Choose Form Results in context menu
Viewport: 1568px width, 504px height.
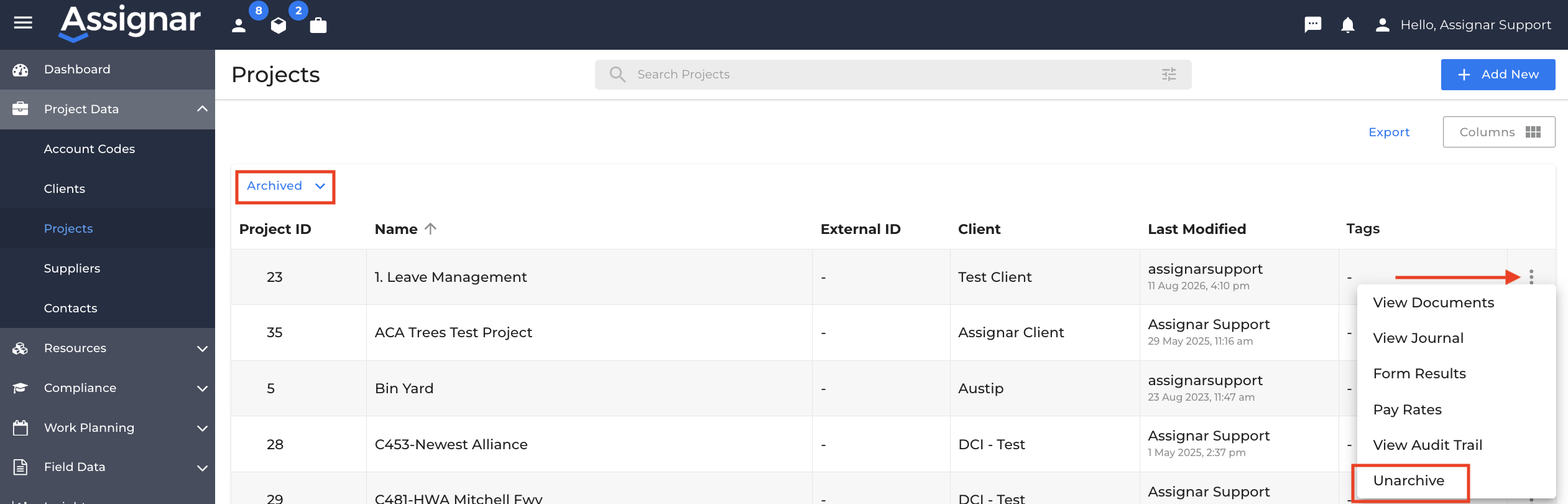tap(1419, 374)
